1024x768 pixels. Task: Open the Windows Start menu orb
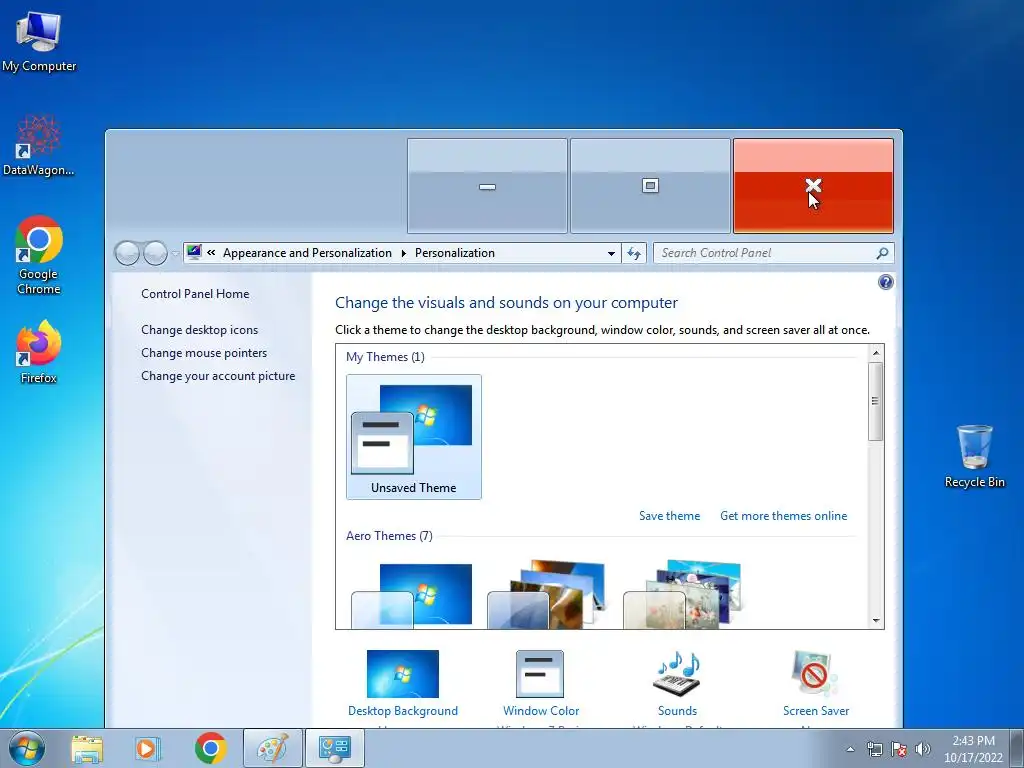[27, 748]
